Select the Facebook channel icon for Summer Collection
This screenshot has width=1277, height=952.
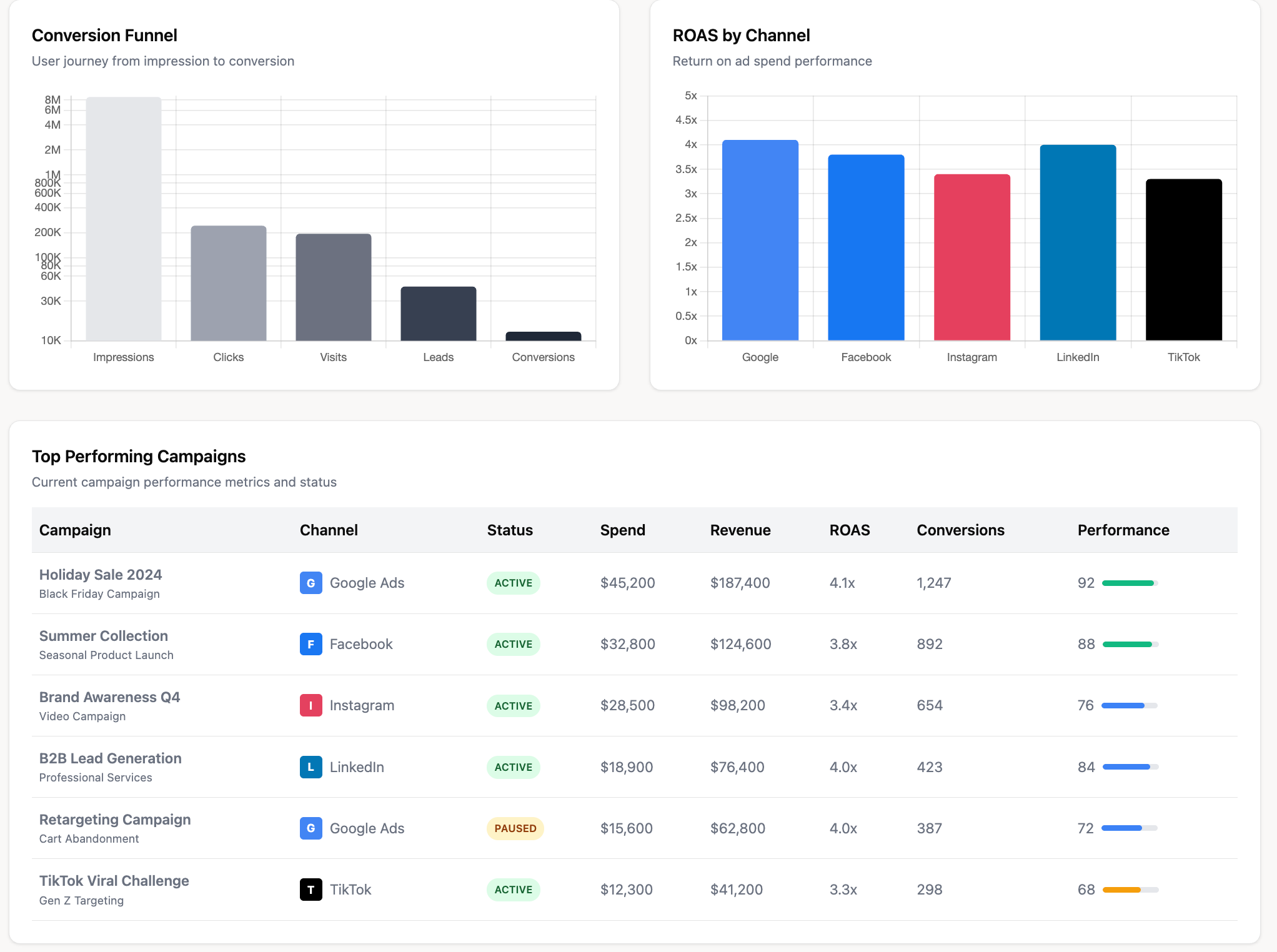tap(311, 643)
